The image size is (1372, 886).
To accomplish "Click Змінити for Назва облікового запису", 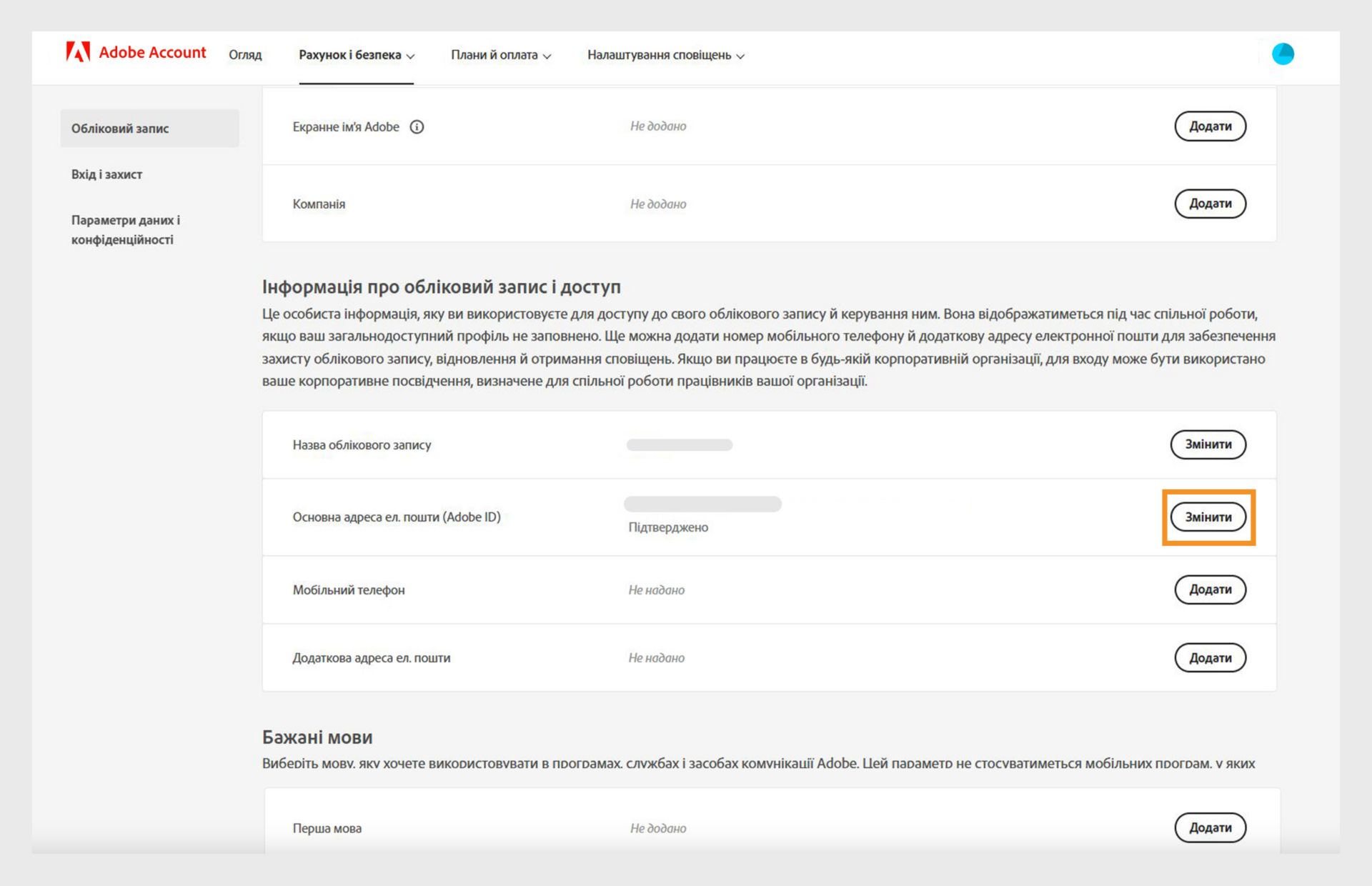I will point(1208,444).
